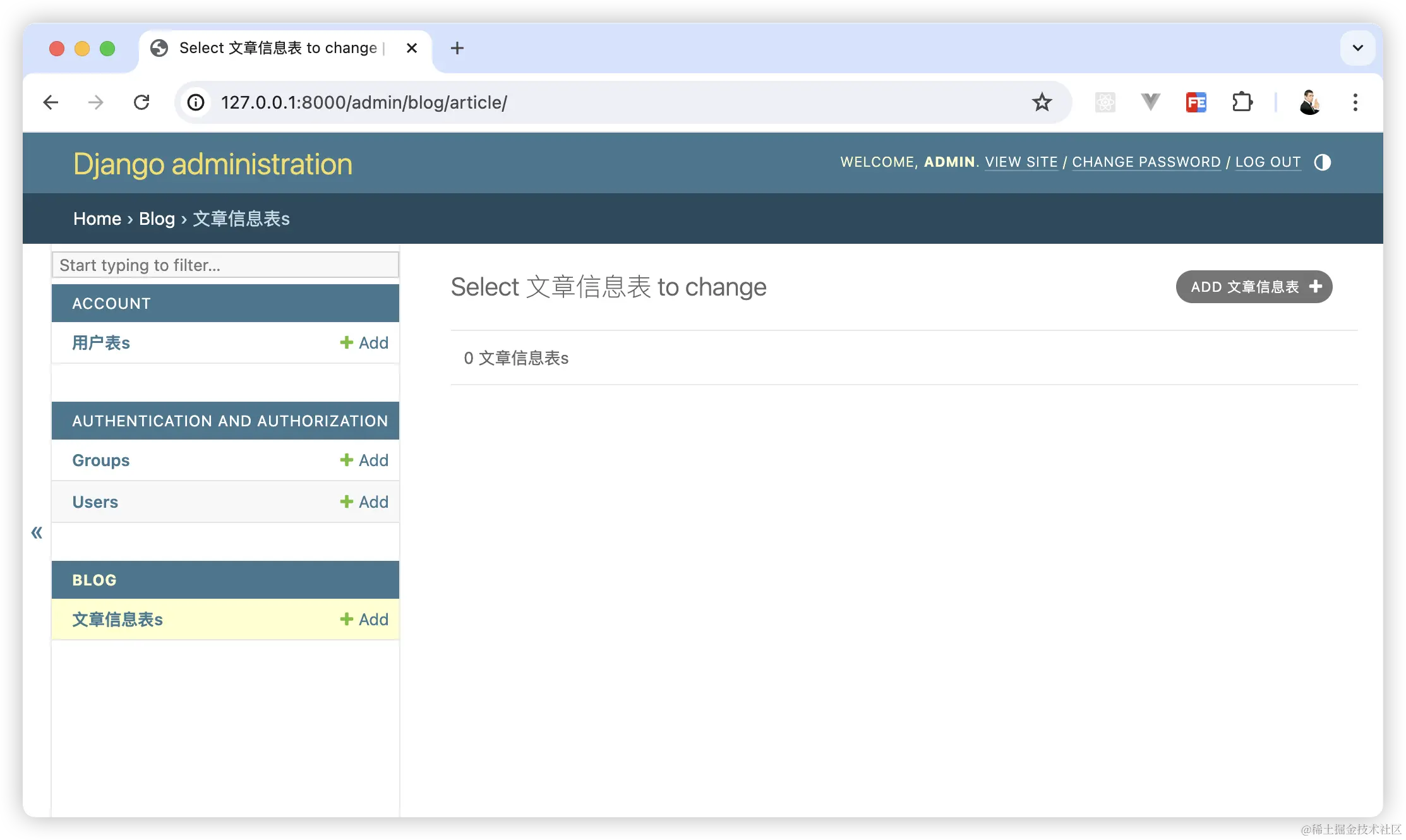View site information icon in address bar
This screenshot has width=1406, height=840.
196,102
